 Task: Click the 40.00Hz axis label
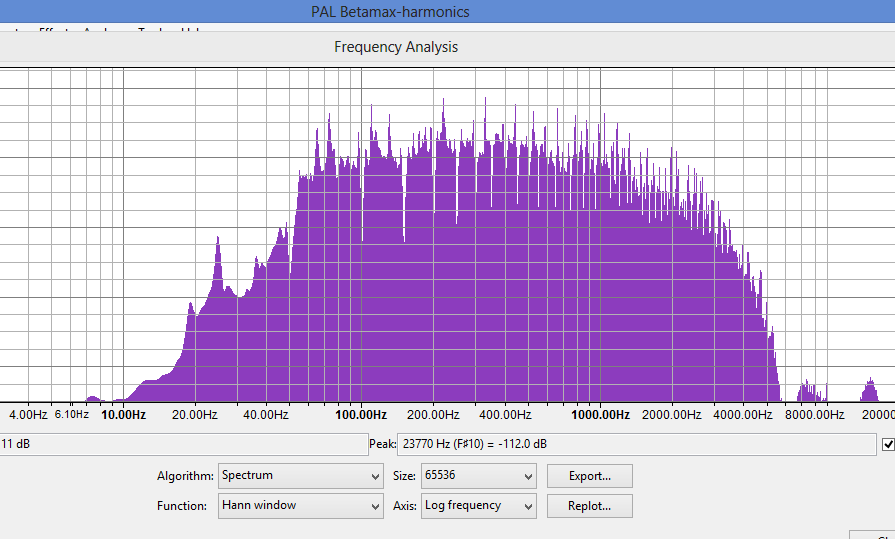[x=266, y=415]
